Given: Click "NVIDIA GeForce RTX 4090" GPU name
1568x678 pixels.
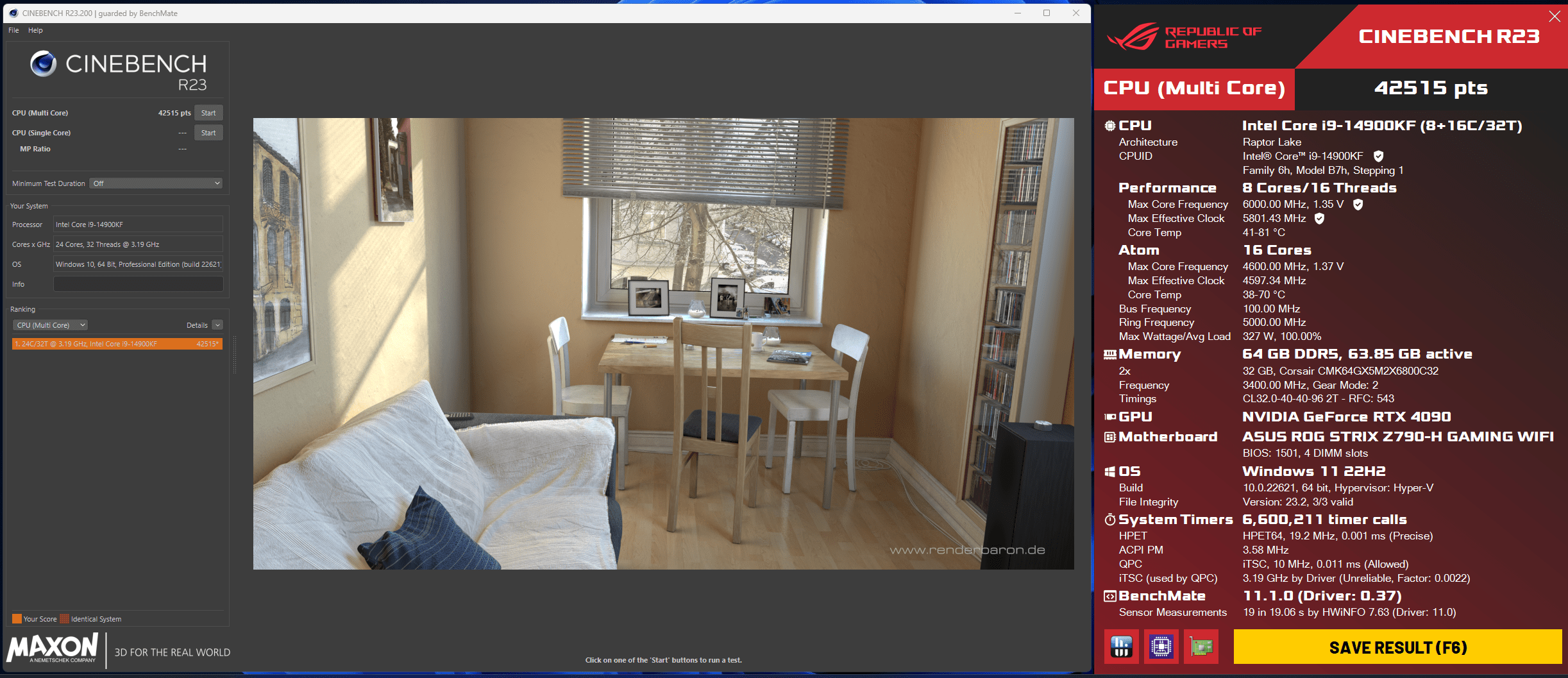Looking at the screenshot, I should pyautogui.click(x=1346, y=417).
